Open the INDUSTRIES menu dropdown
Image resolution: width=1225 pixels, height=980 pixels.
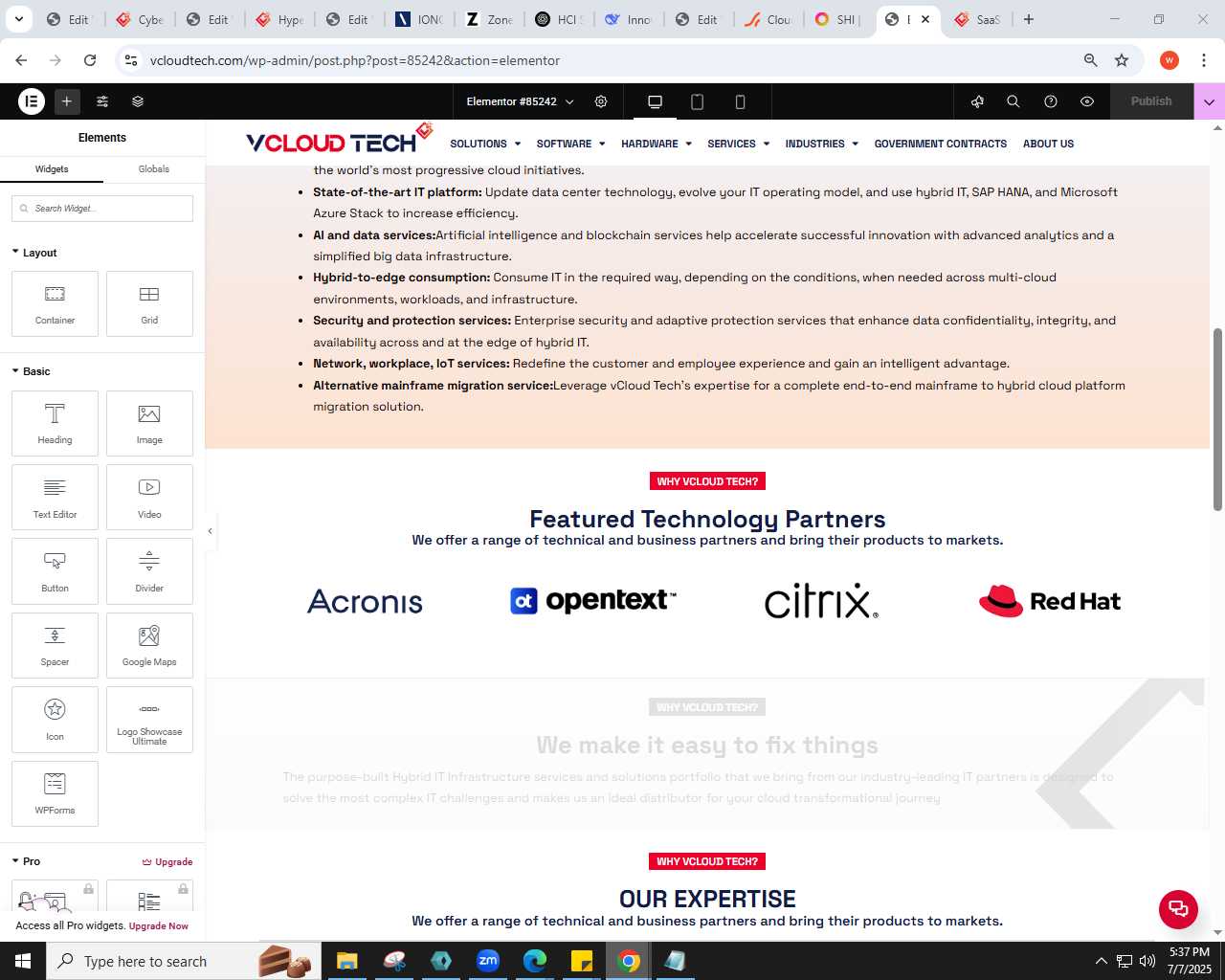tap(822, 144)
